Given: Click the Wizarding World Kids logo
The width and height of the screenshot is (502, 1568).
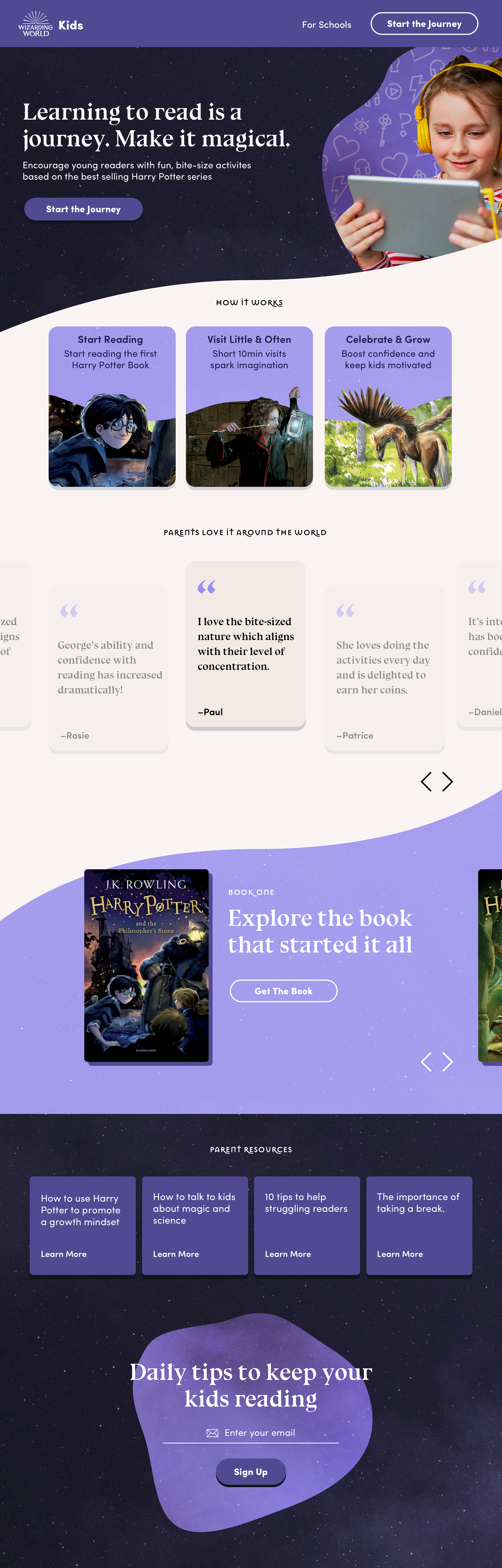Looking at the screenshot, I should (x=50, y=24).
